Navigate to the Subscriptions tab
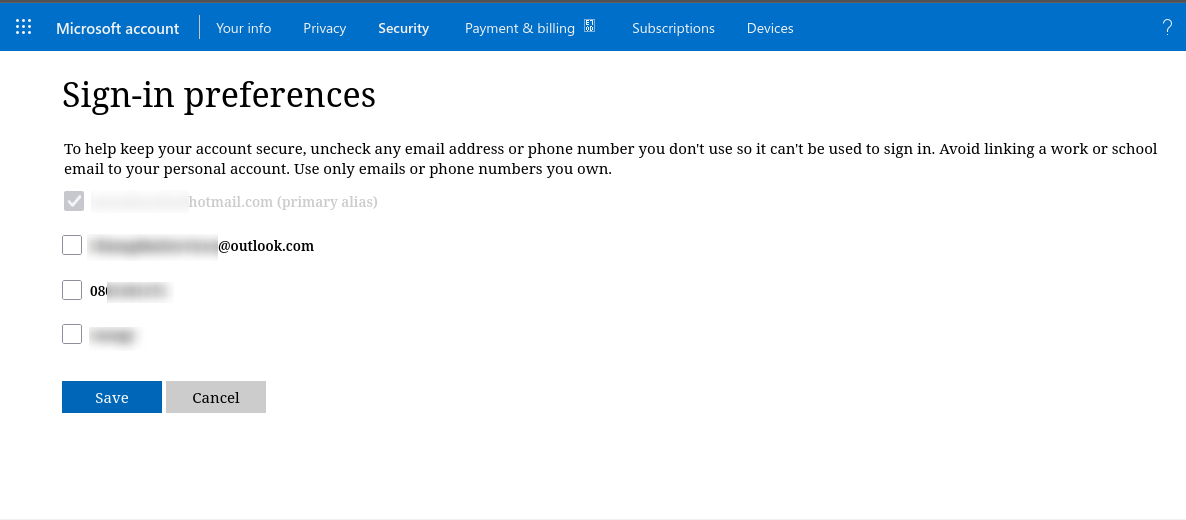 [x=673, y=28]
